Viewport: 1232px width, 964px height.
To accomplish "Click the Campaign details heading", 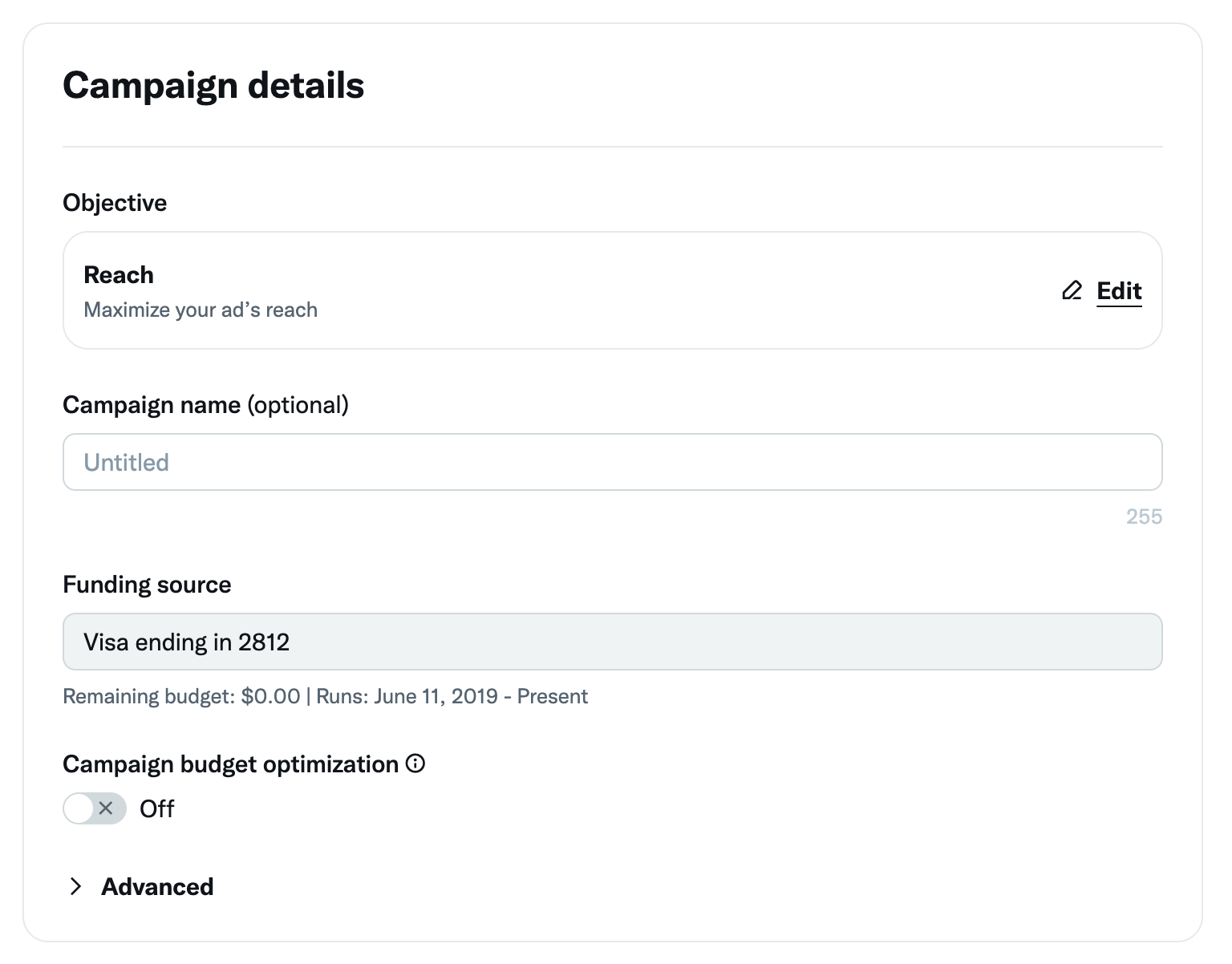I will (213, 85).
